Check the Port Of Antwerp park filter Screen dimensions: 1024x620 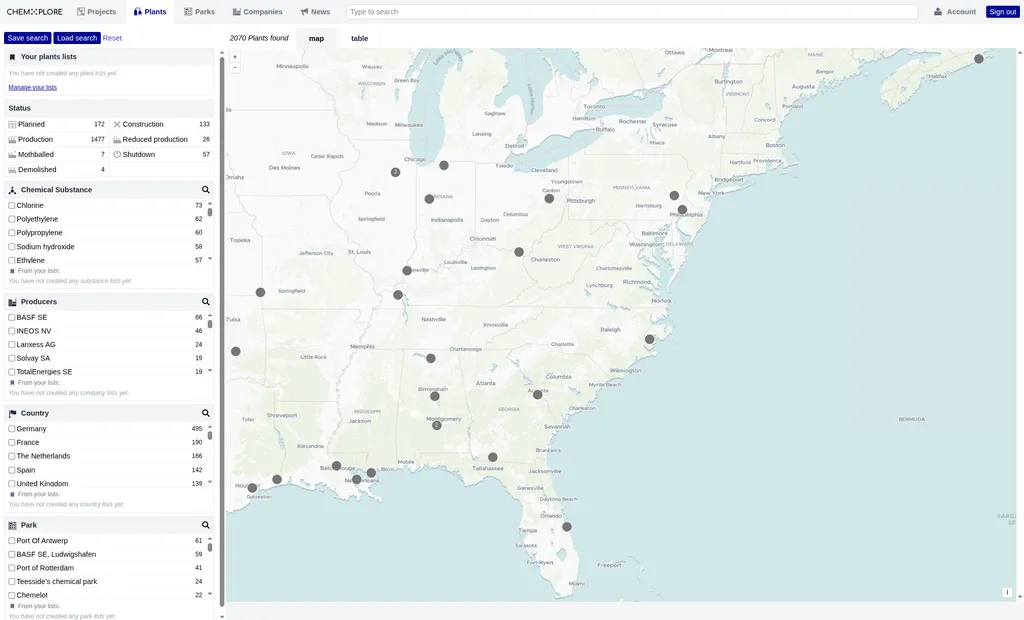point(12,541)
